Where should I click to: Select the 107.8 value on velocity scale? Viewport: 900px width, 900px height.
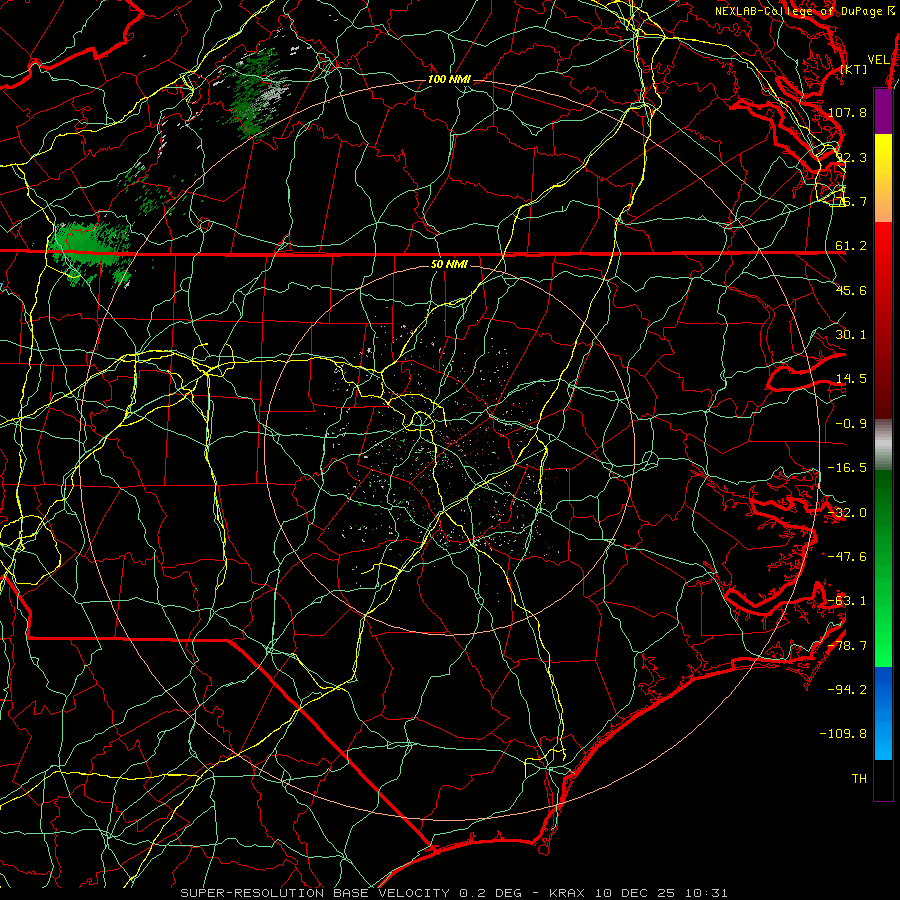pyautogui.click(x=847, y=112)
